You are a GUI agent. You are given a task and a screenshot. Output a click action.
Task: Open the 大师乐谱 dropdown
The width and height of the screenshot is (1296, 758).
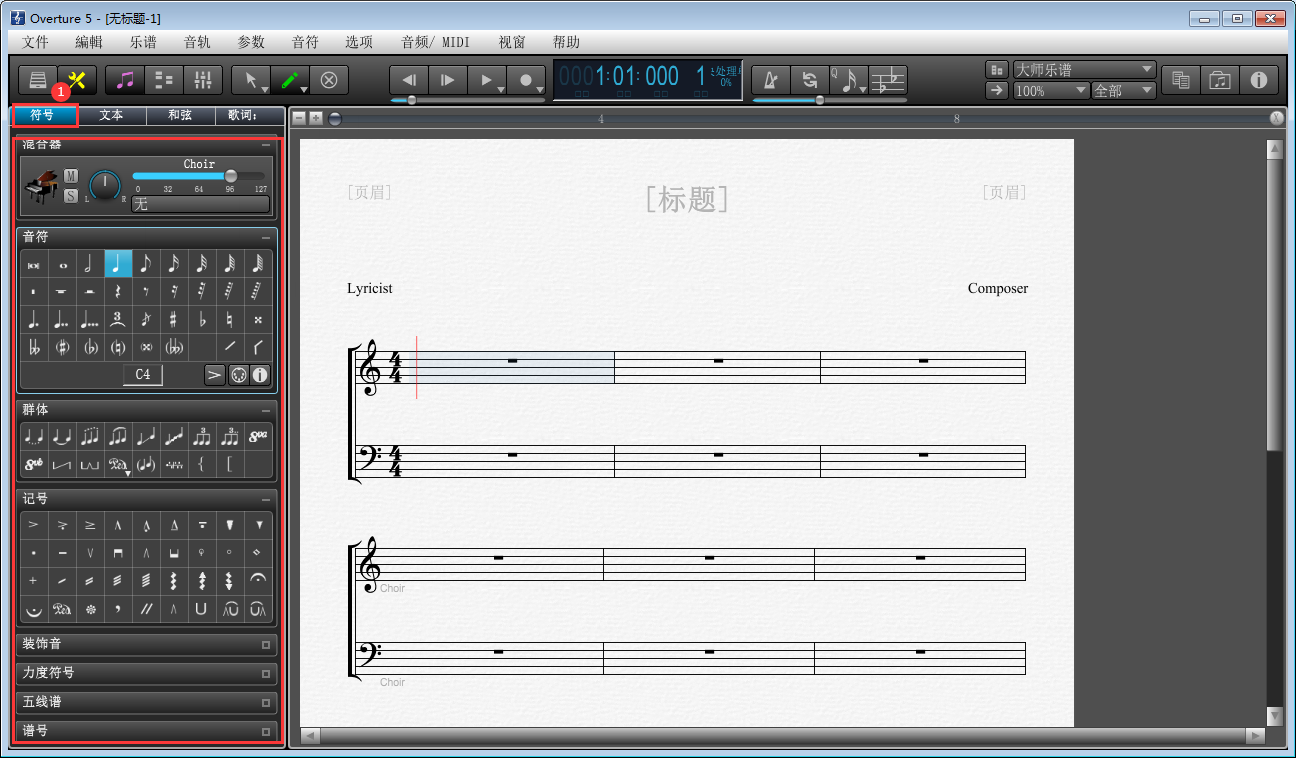click(x=1085, y=70)
